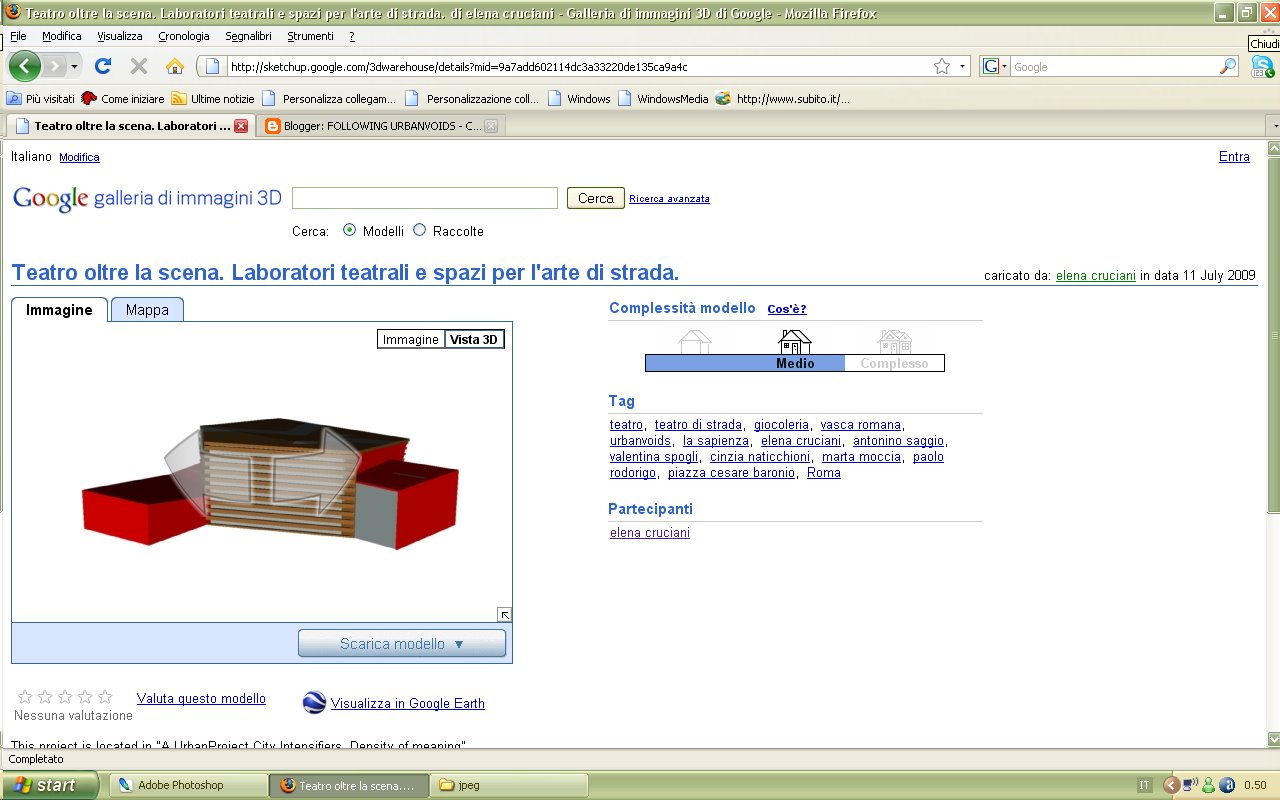Screen dimensions: 1280x800
Task: Open the Google Earth globe icon
Action: [x=314, y=703]
